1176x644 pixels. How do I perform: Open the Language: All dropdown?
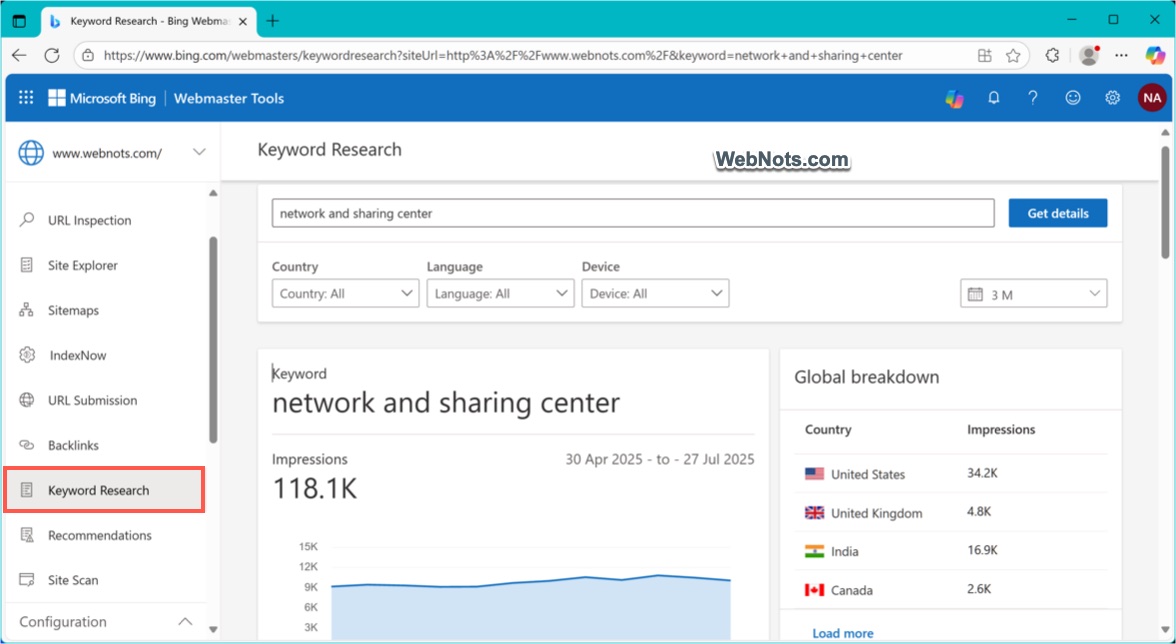pos(500,293)
